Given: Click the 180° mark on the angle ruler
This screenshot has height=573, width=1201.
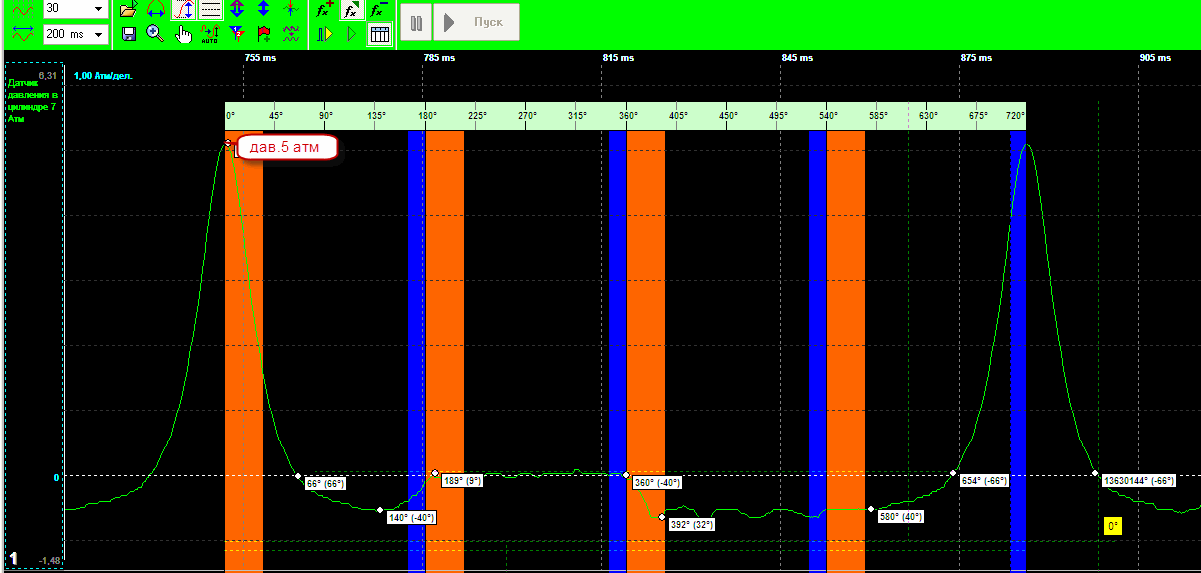Looking at the screenshot, I should tap(427, 116).
